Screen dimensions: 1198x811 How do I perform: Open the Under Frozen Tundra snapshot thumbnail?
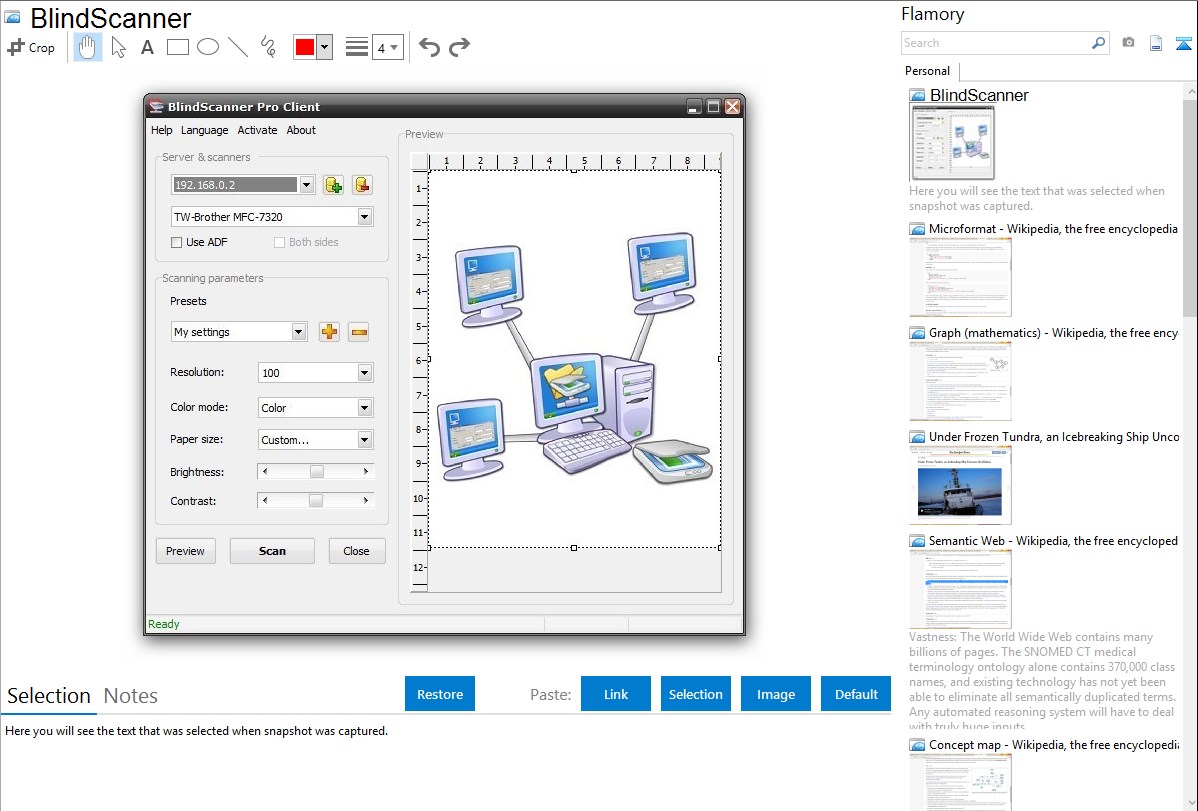click(960, 485)
